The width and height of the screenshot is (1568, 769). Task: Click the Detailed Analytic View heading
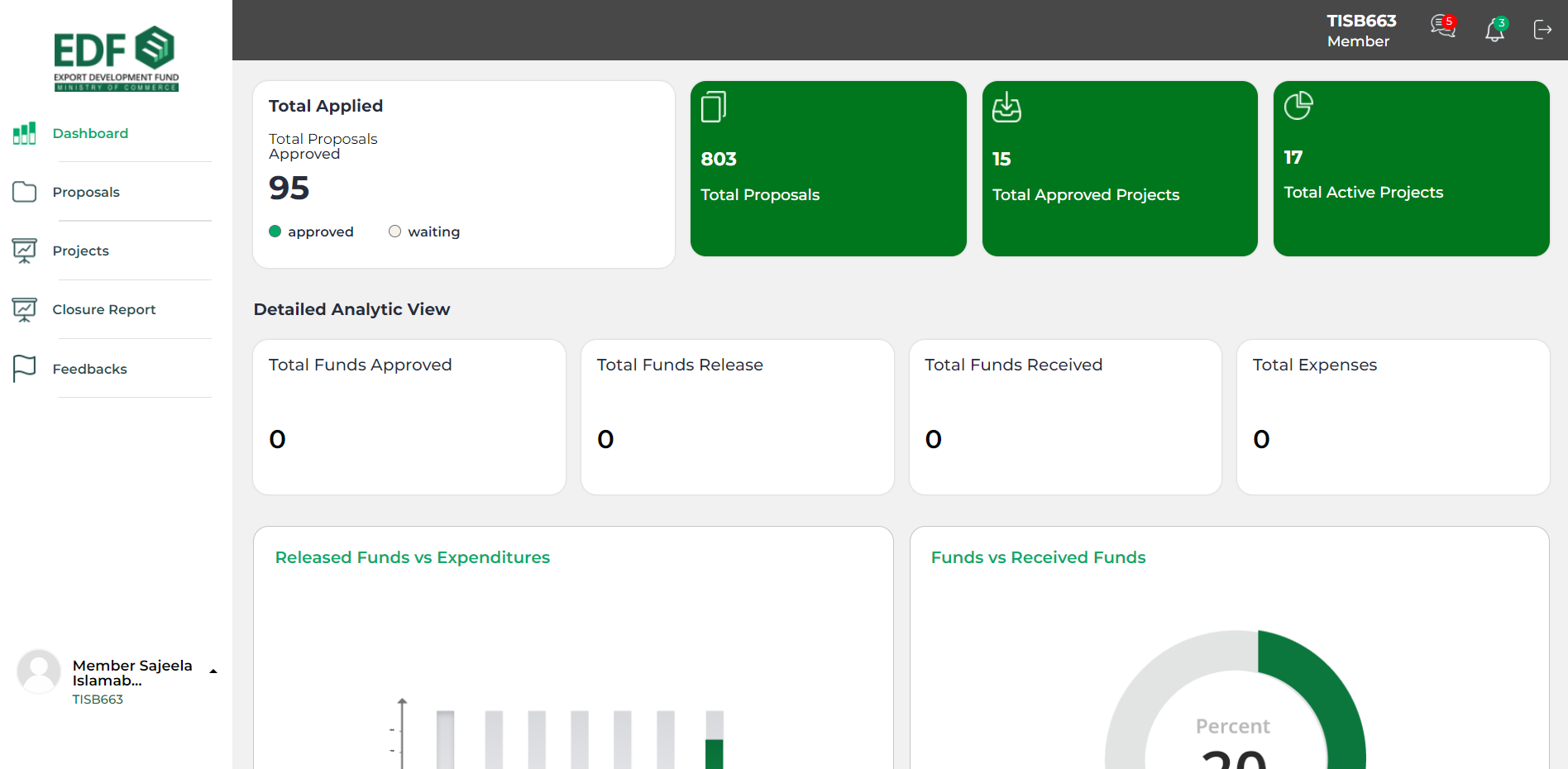click(x=351, y=309)
